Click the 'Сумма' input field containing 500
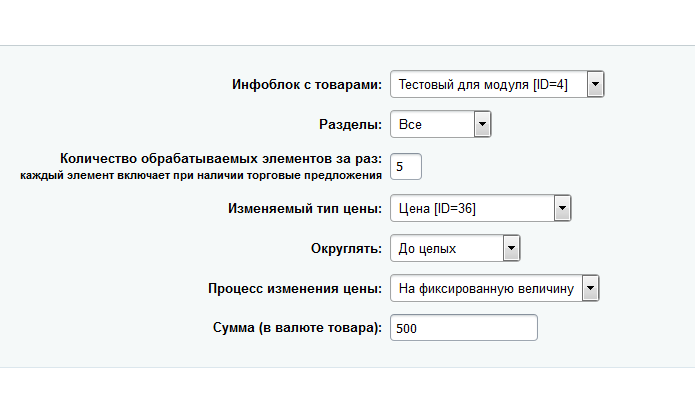 [464, 329]
